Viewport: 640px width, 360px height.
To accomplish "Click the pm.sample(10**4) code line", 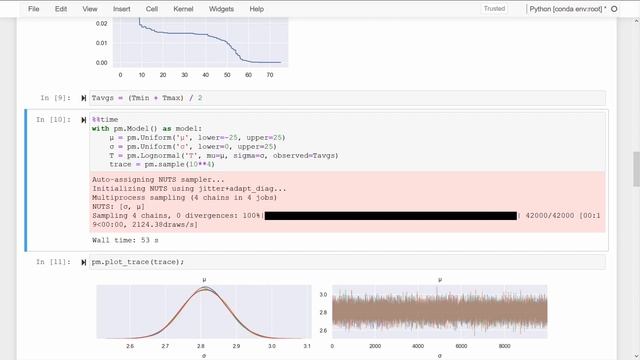I will click(162, 164).
